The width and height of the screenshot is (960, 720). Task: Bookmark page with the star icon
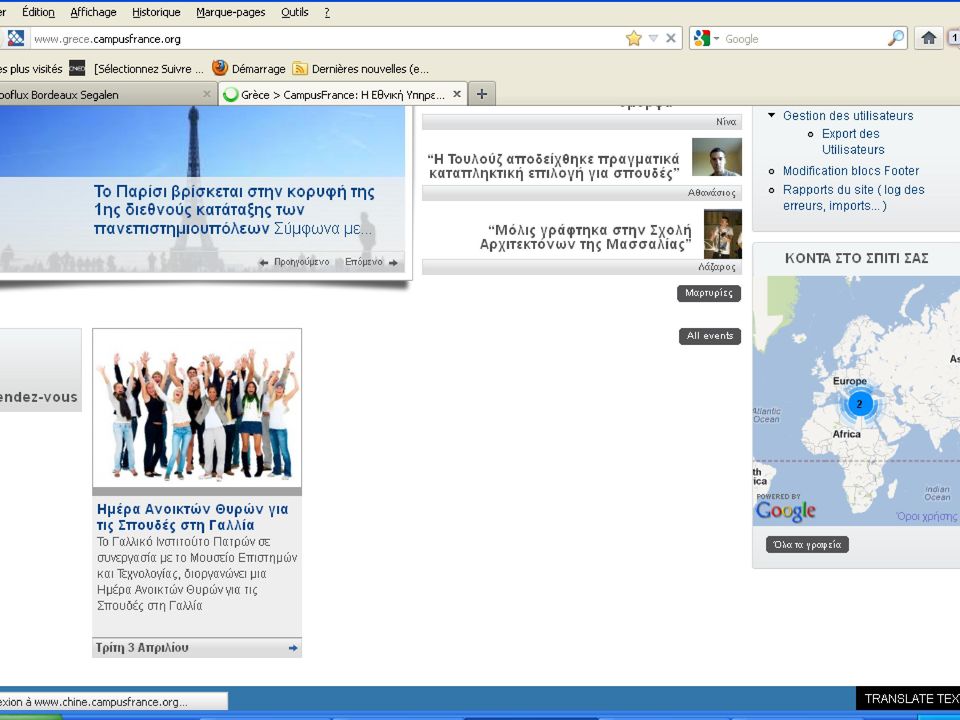(x=634, y=39)
